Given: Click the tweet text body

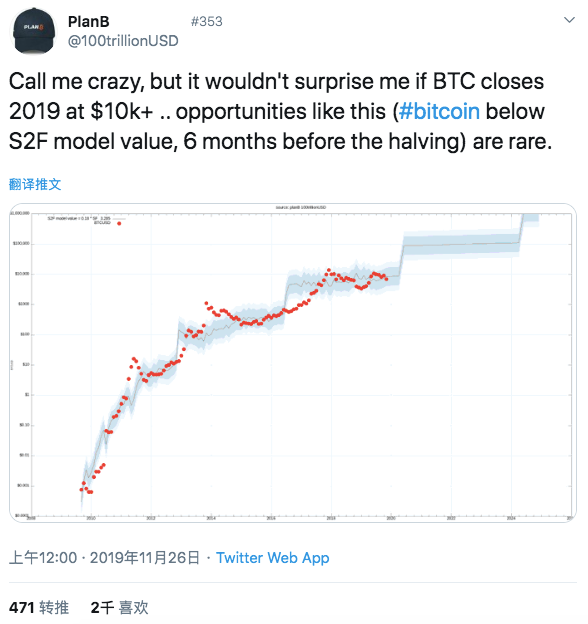Looking at the screenshot, I should [x=280, y=111].
